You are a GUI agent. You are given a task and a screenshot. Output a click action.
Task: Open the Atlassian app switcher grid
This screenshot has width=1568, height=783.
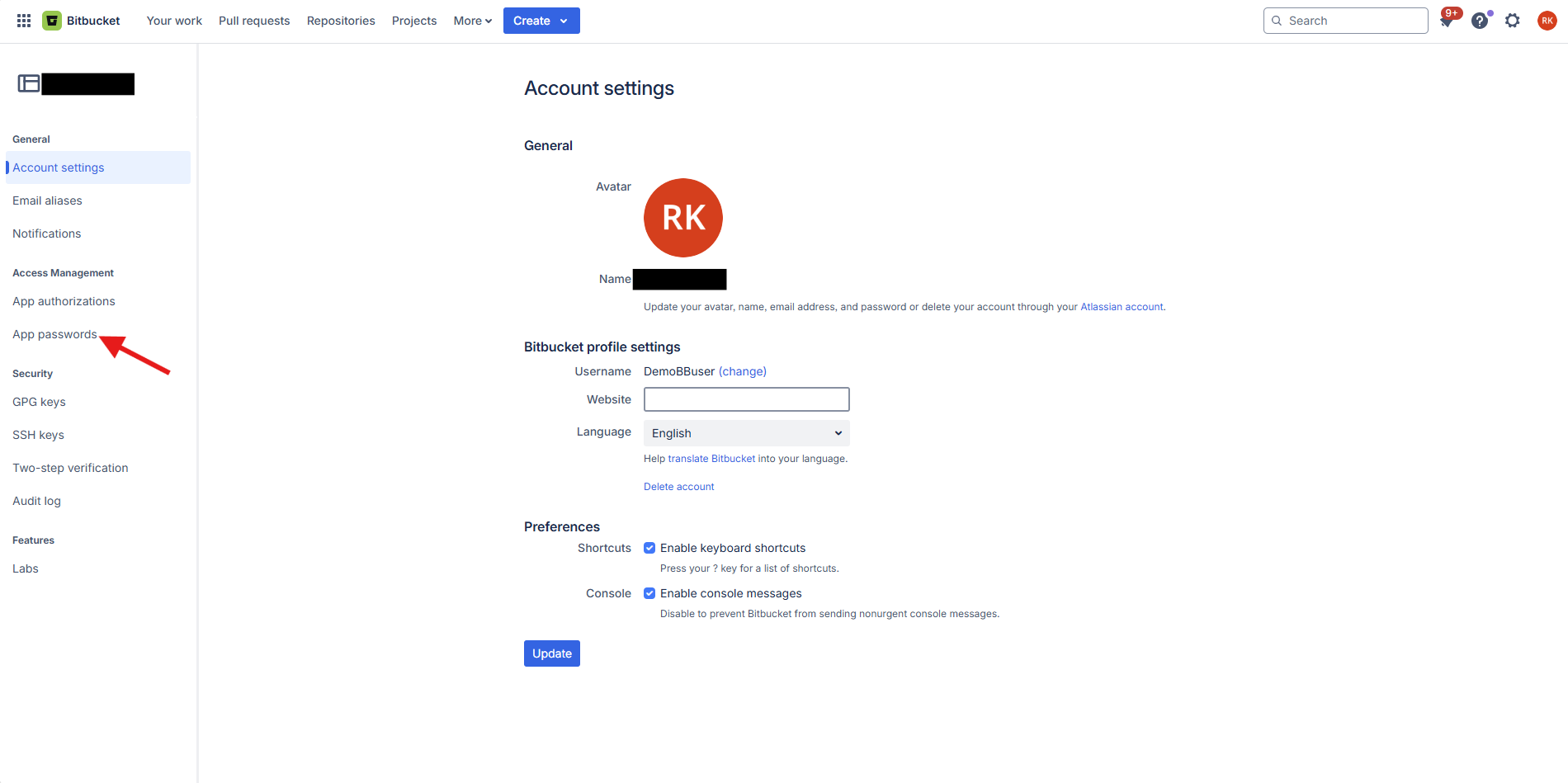click(23, 20)
